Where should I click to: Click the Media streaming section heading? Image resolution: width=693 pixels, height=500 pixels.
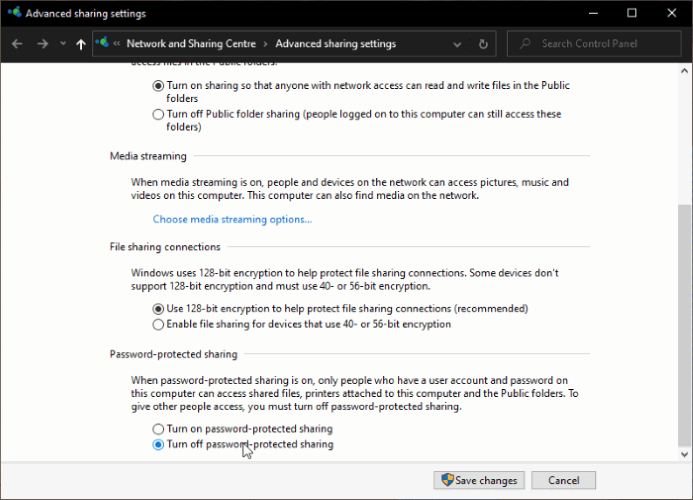click(148, 156)
